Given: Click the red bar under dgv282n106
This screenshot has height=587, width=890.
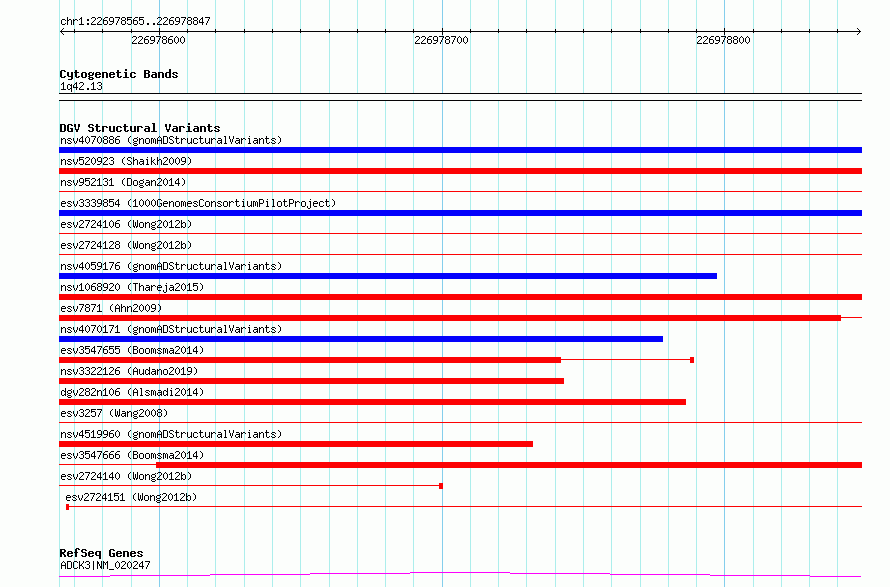Looking at the screenshot, I should (x=372, y=402).
